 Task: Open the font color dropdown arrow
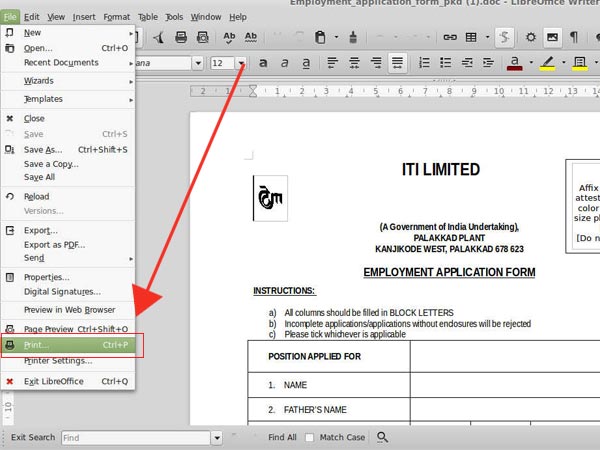(x=531, y=62)
